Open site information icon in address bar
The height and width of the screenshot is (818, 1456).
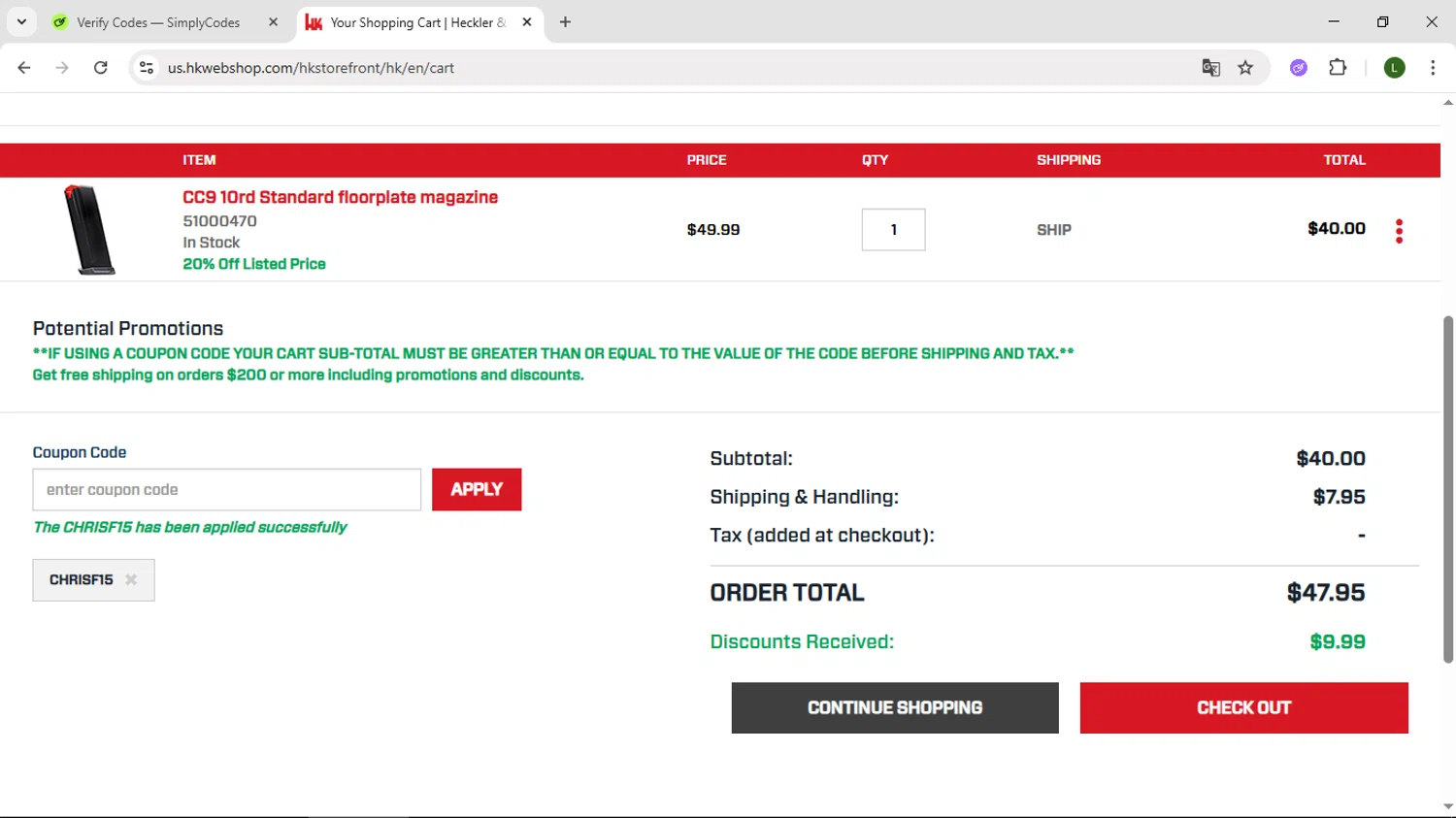(147, 68)
